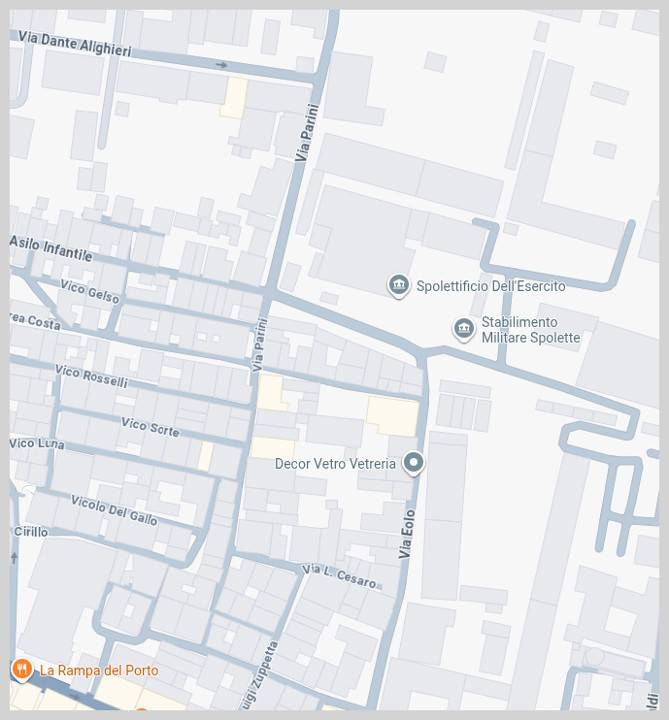The width and height of the screenshot is (669, 720).
Task: Click the Vico Gelso street name
Action: pyautogui.click(x=90, y=292)
